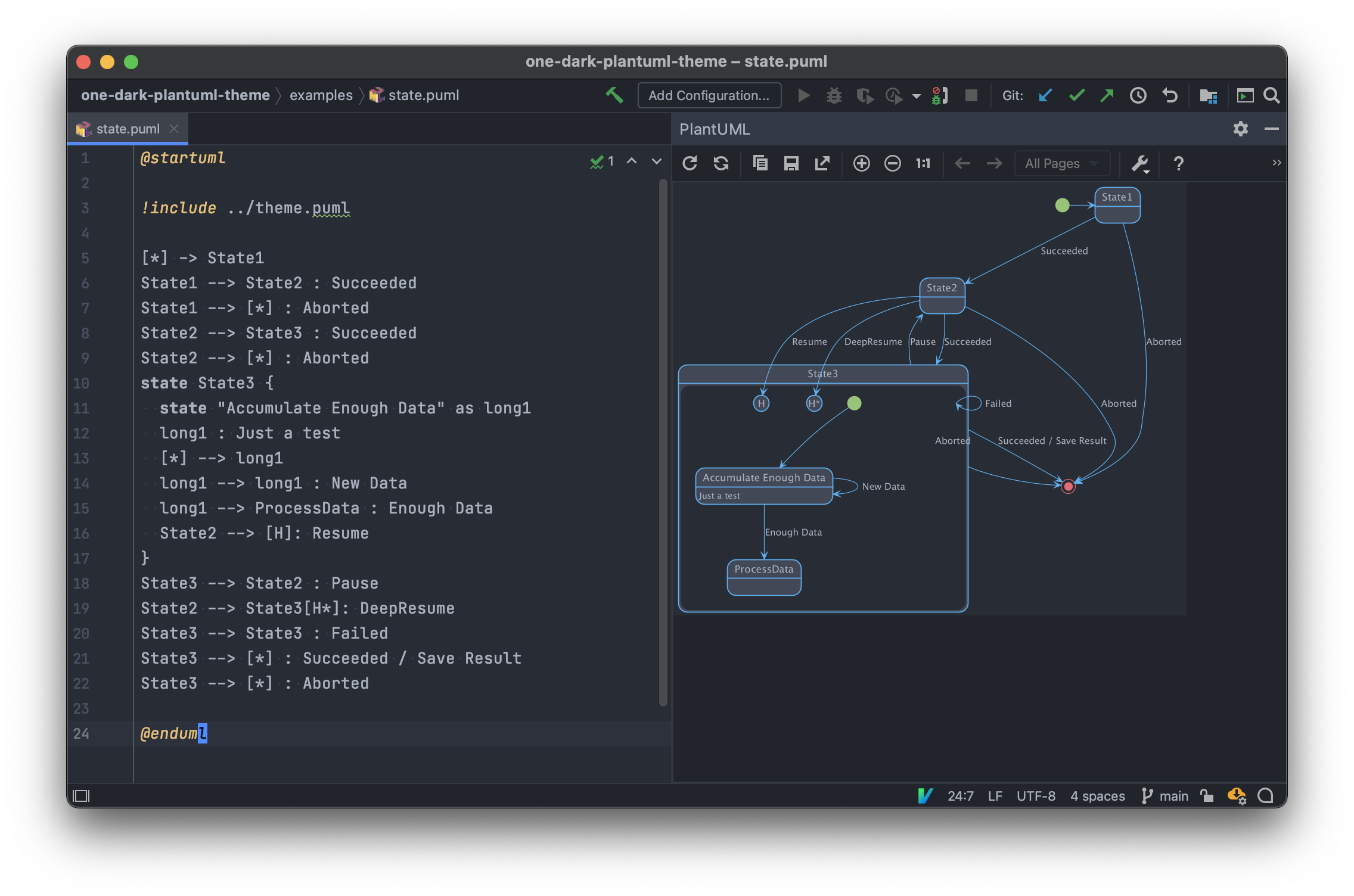Click the editor vertical scrollbar

[663, 441]
